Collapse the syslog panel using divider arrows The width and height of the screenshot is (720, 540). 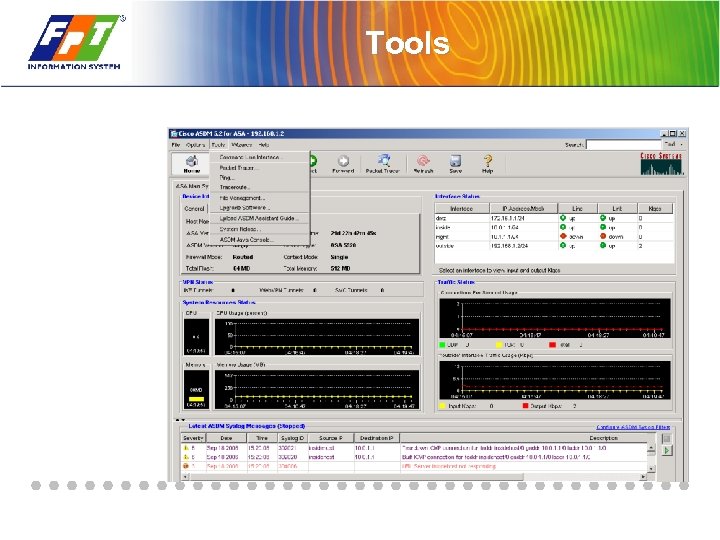(x=180, y=420)
